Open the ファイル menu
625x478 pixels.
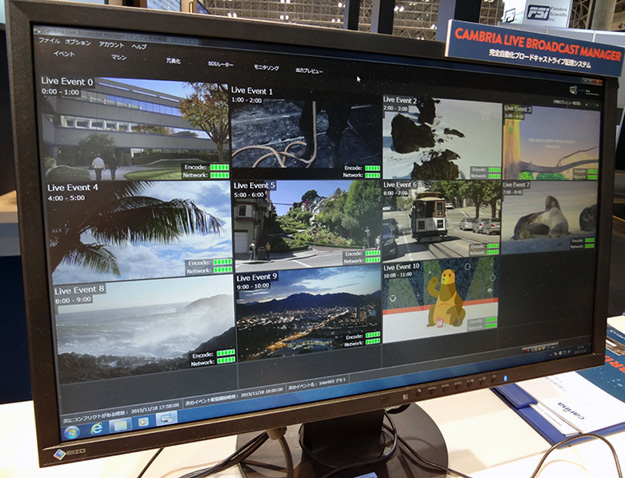click(x=49, y=40)
